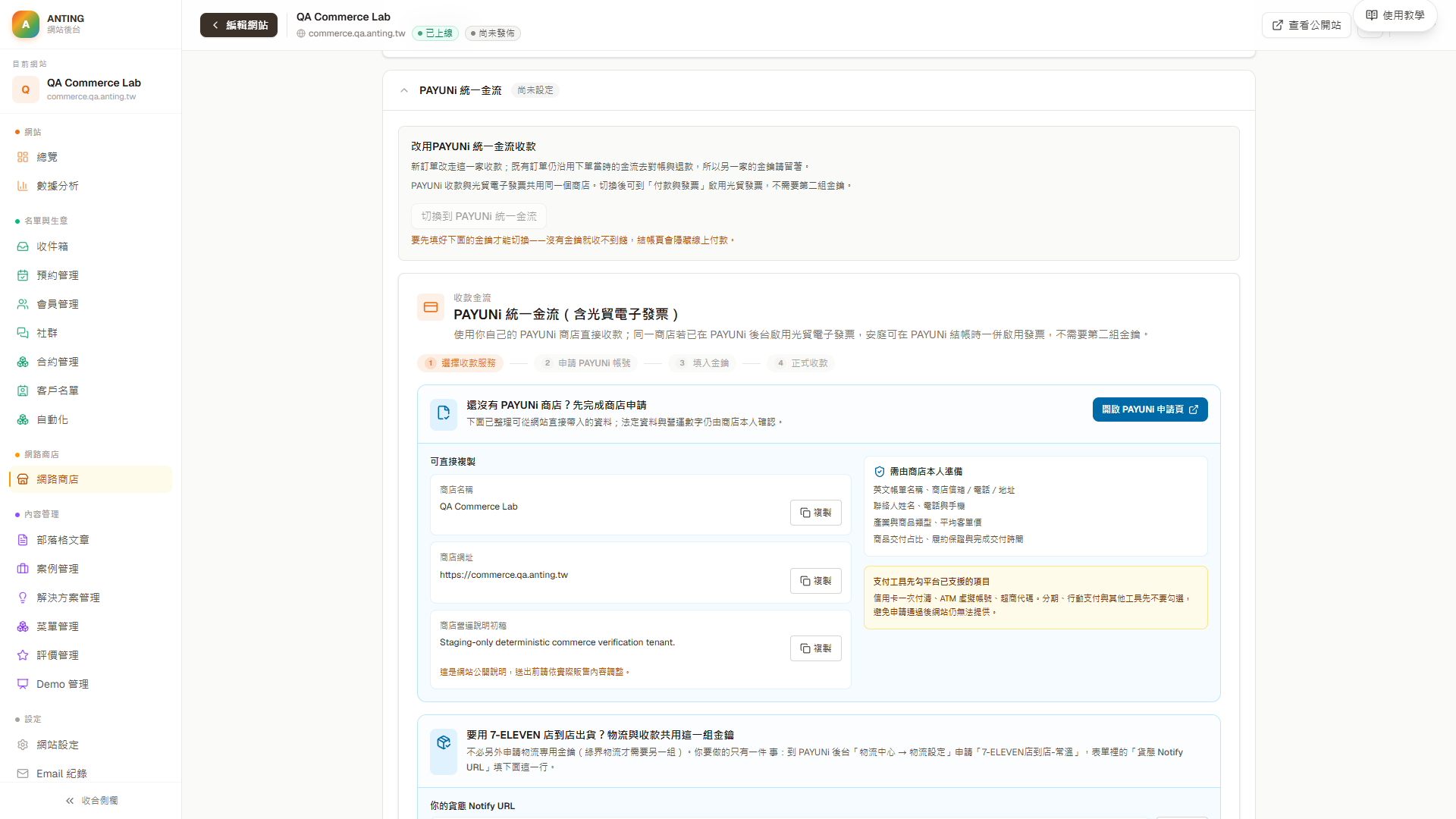Click the 尚未發佈 status badge
Image resolution: width=1456 pixels, height=819 pixels.
click(x=493, y=33)
